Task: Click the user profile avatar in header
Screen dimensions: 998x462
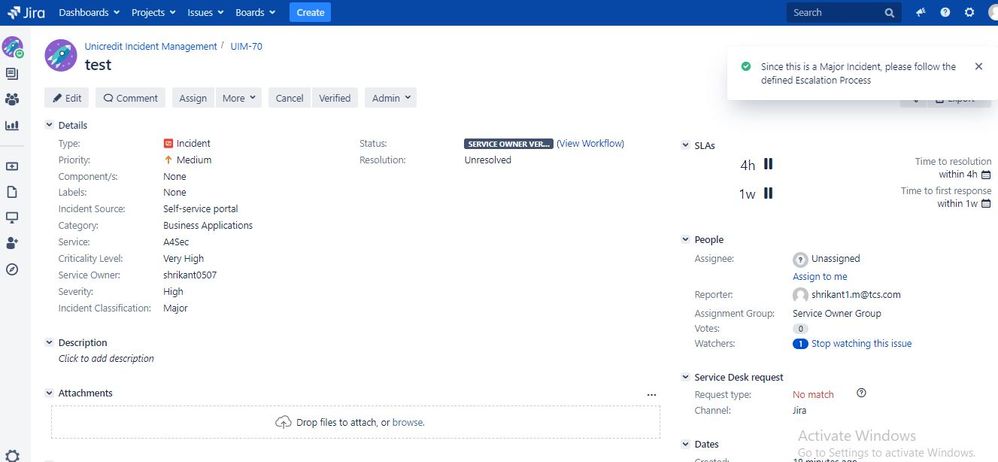Action: coord(992,12)
